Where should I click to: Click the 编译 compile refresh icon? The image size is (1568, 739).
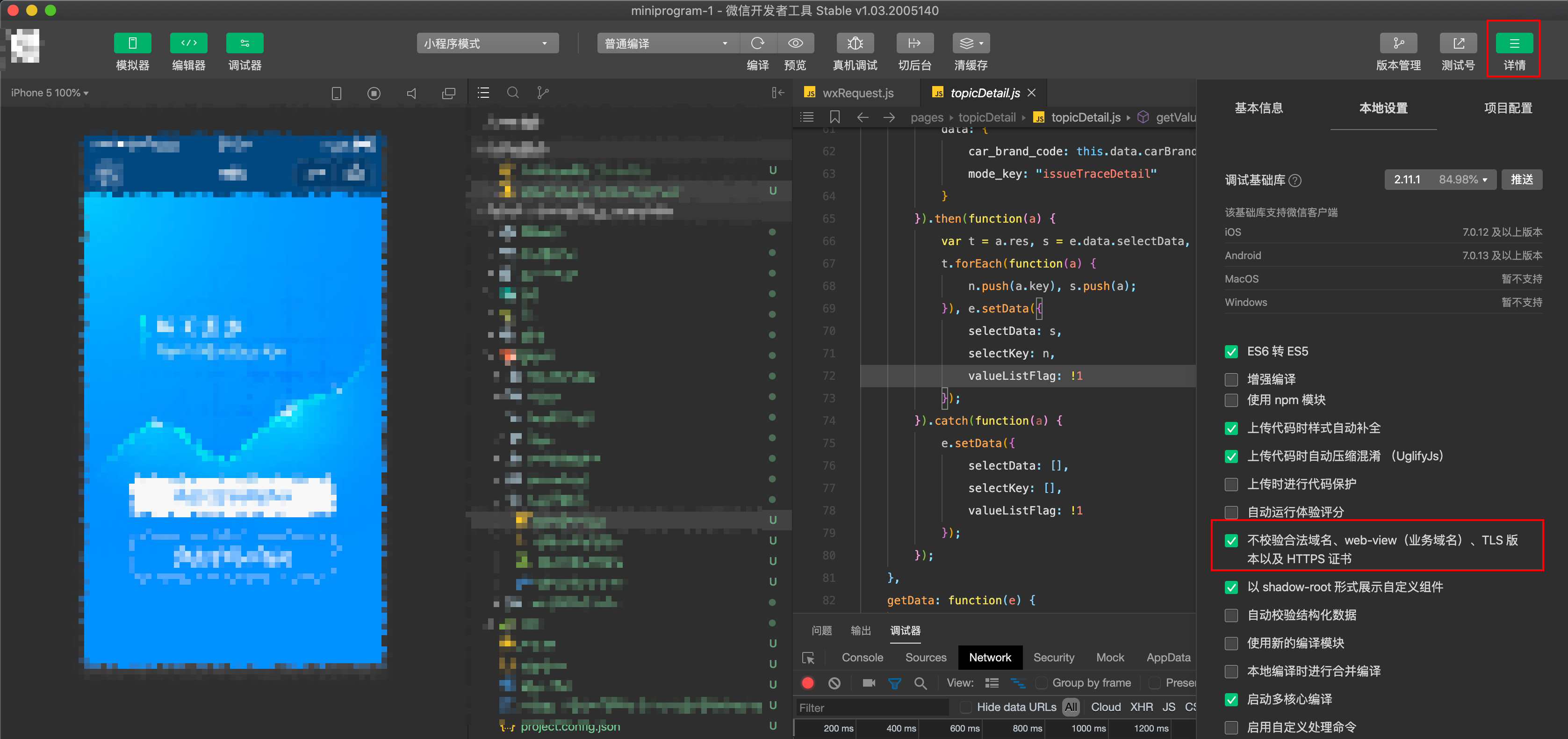pos(757,43)
